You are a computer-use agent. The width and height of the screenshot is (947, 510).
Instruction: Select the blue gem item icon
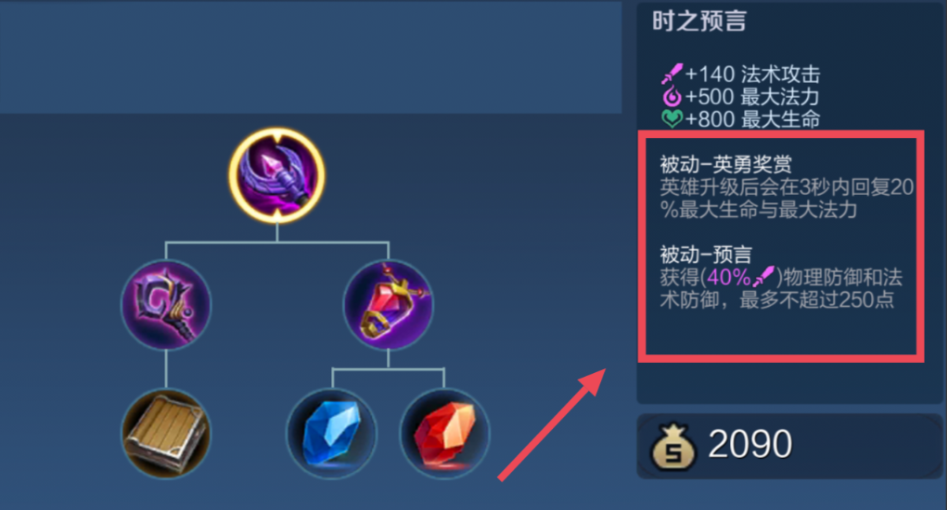(332, 433)
